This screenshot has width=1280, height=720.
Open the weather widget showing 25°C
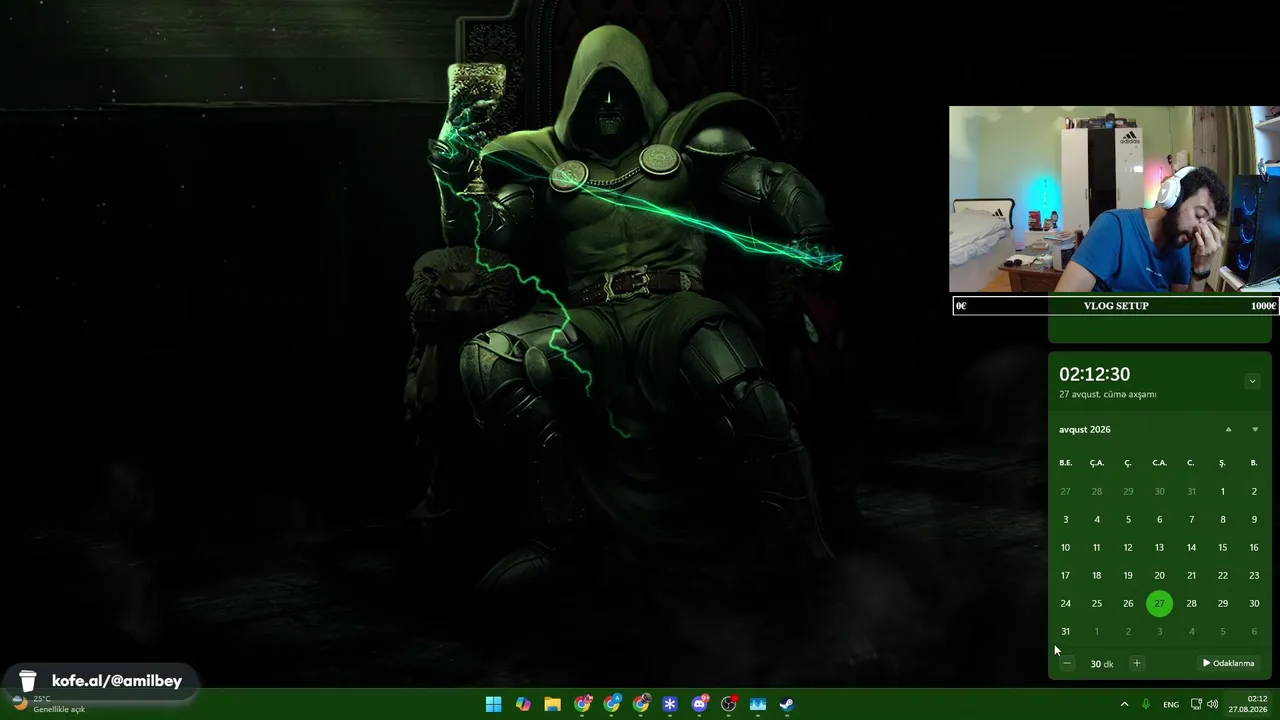[48, 704]
